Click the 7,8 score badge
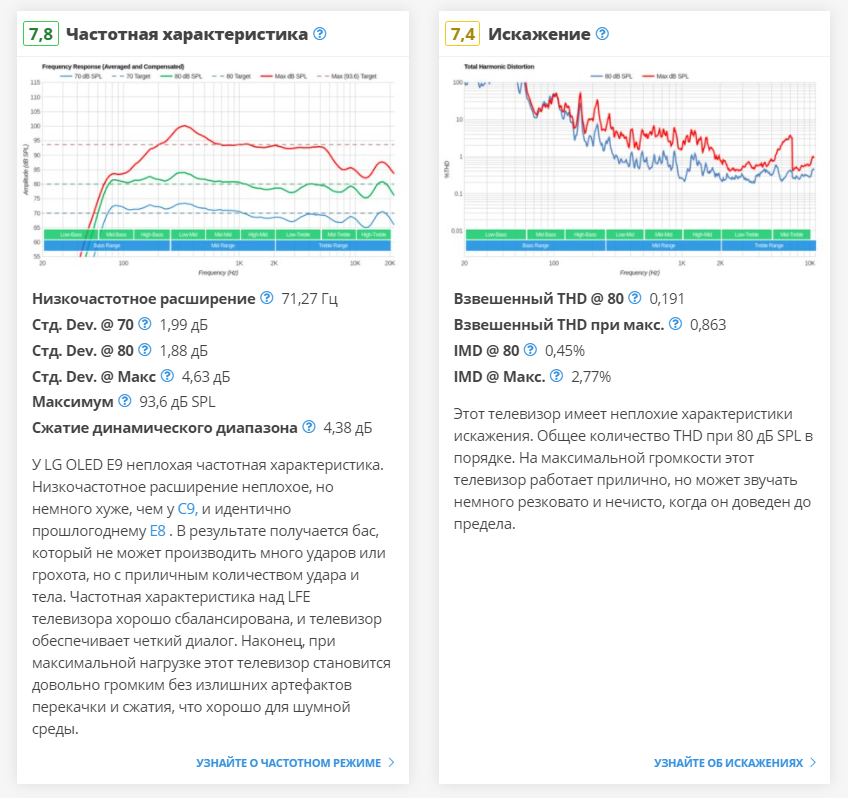Image resolution: width=848 pixels, height=798 pixels. [41, 34]
